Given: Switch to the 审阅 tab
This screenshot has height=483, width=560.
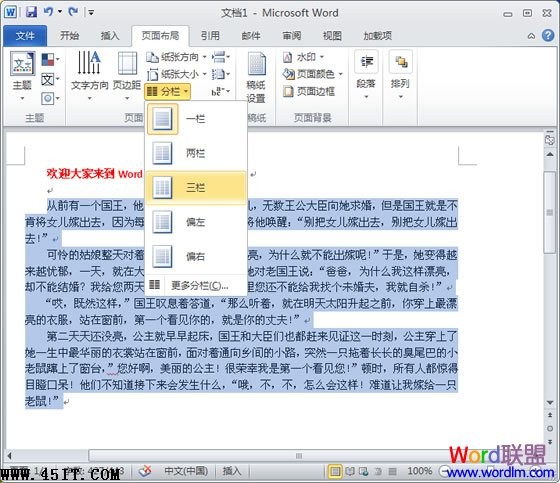Looking at the screenshot, I should click(x=292, y=36).
